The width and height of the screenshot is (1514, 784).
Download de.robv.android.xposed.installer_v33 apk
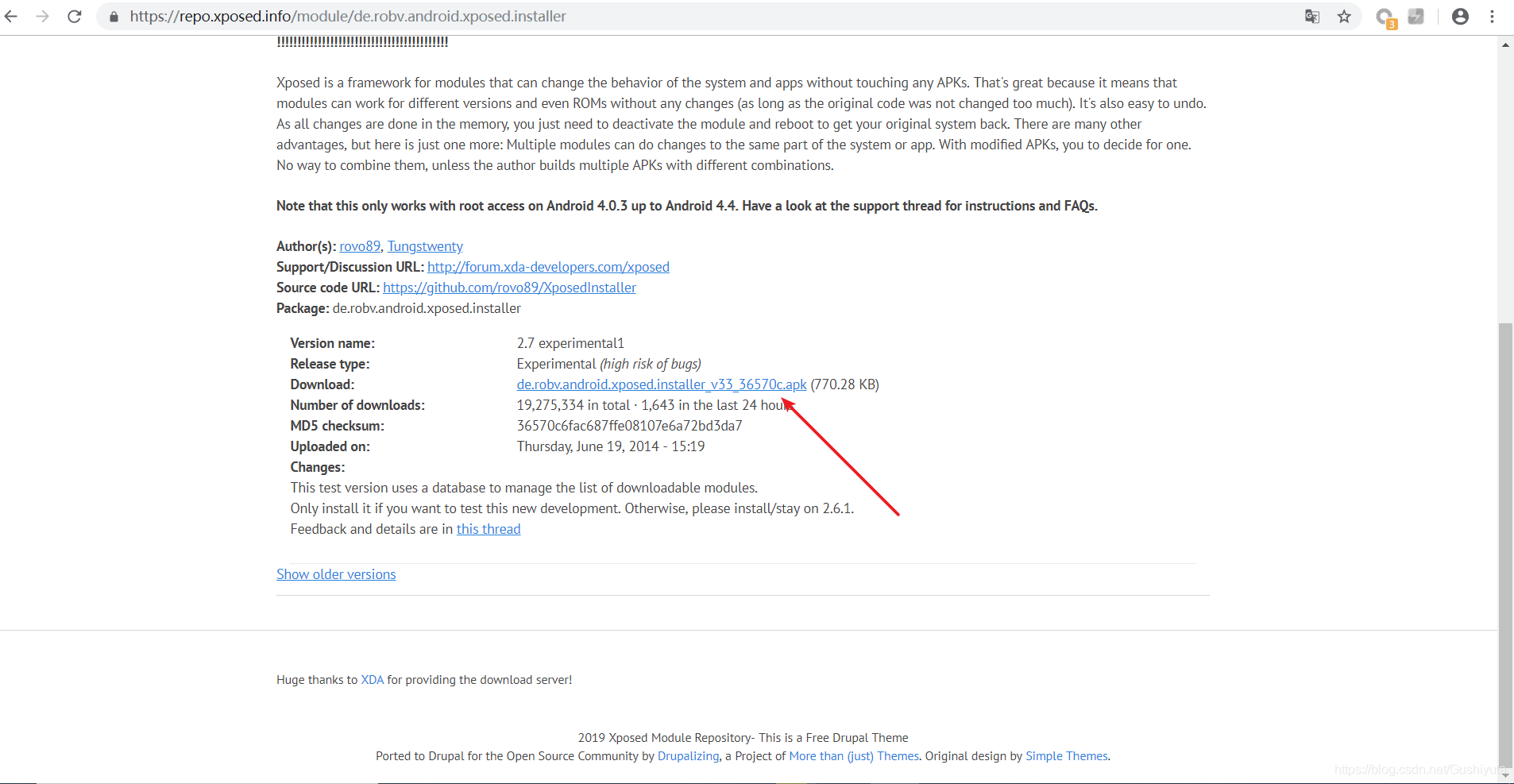click(662, 384)
